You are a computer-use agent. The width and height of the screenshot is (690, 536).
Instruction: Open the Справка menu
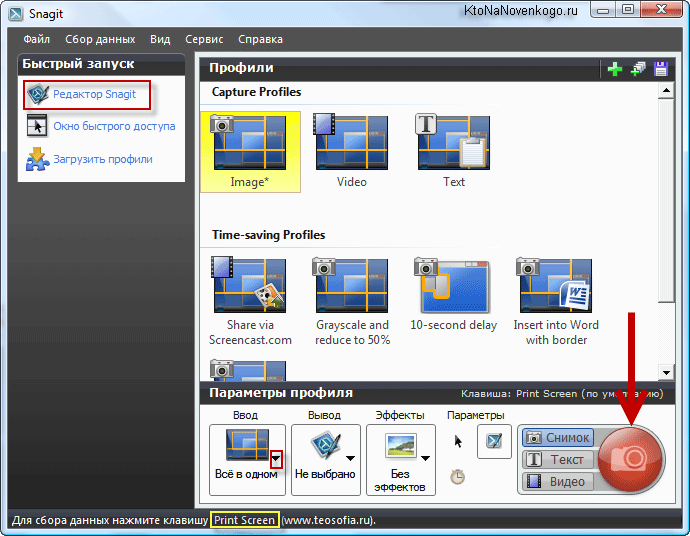tap(261, 39)
